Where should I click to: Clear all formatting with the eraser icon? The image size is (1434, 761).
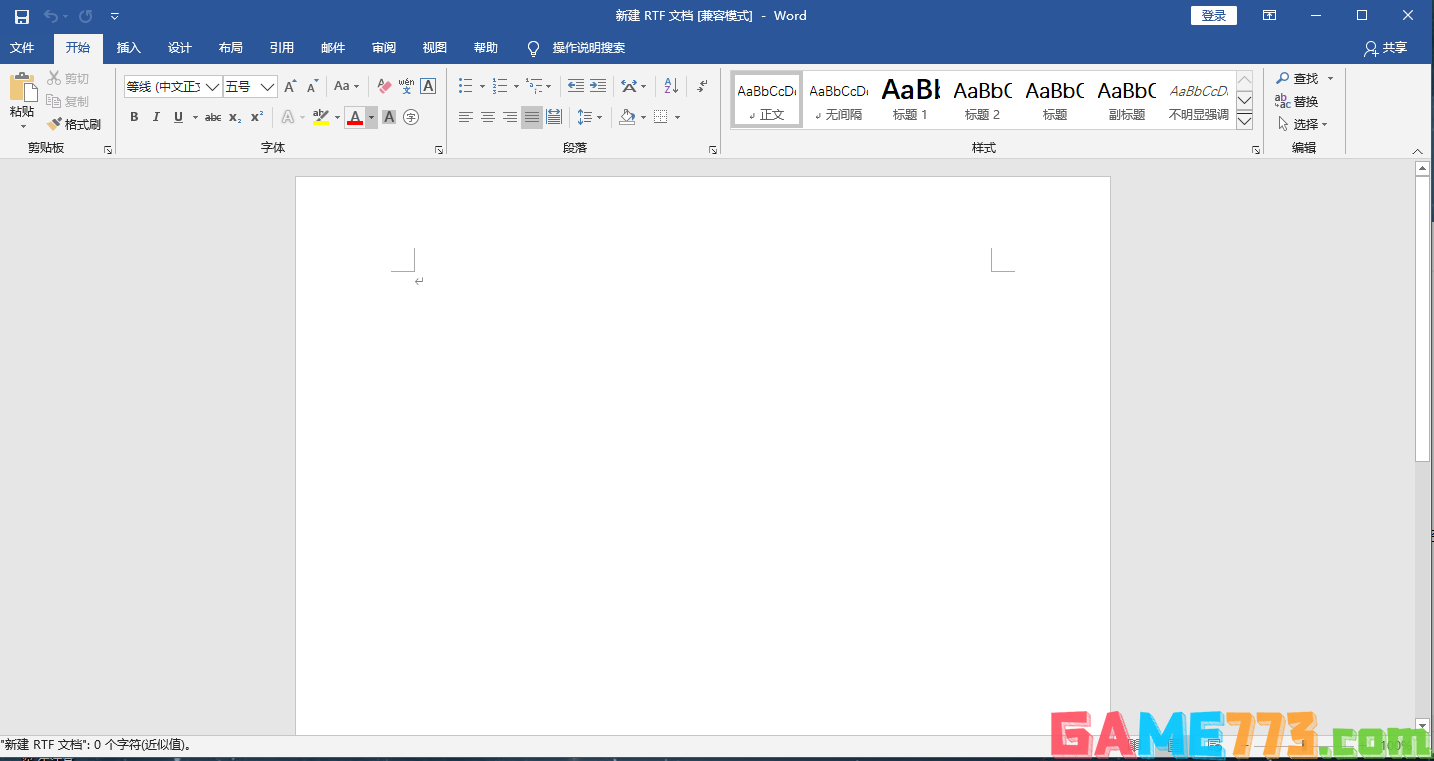384,87
